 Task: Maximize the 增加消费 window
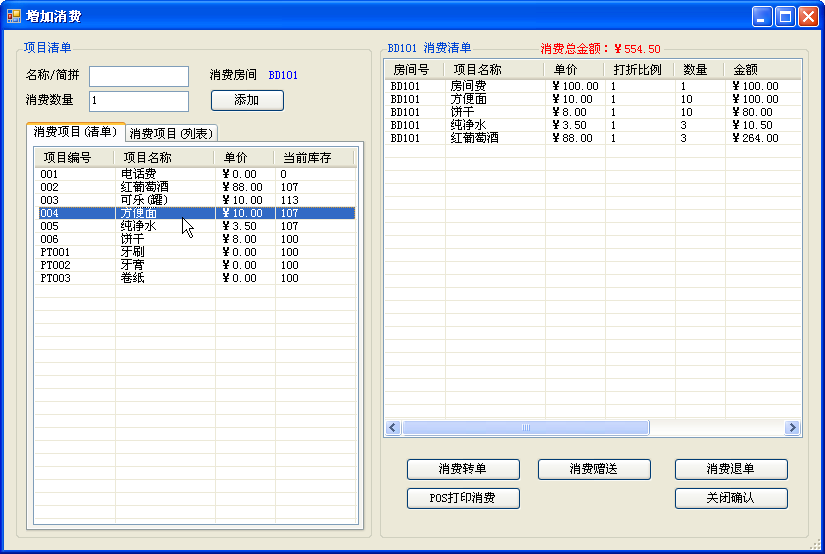pos(784,16)
